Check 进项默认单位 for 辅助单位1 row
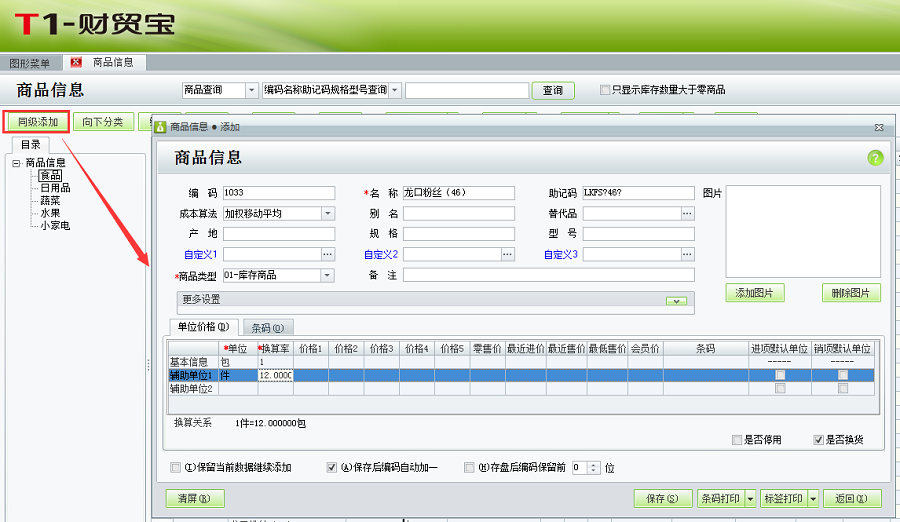 (x=780, y=375)
